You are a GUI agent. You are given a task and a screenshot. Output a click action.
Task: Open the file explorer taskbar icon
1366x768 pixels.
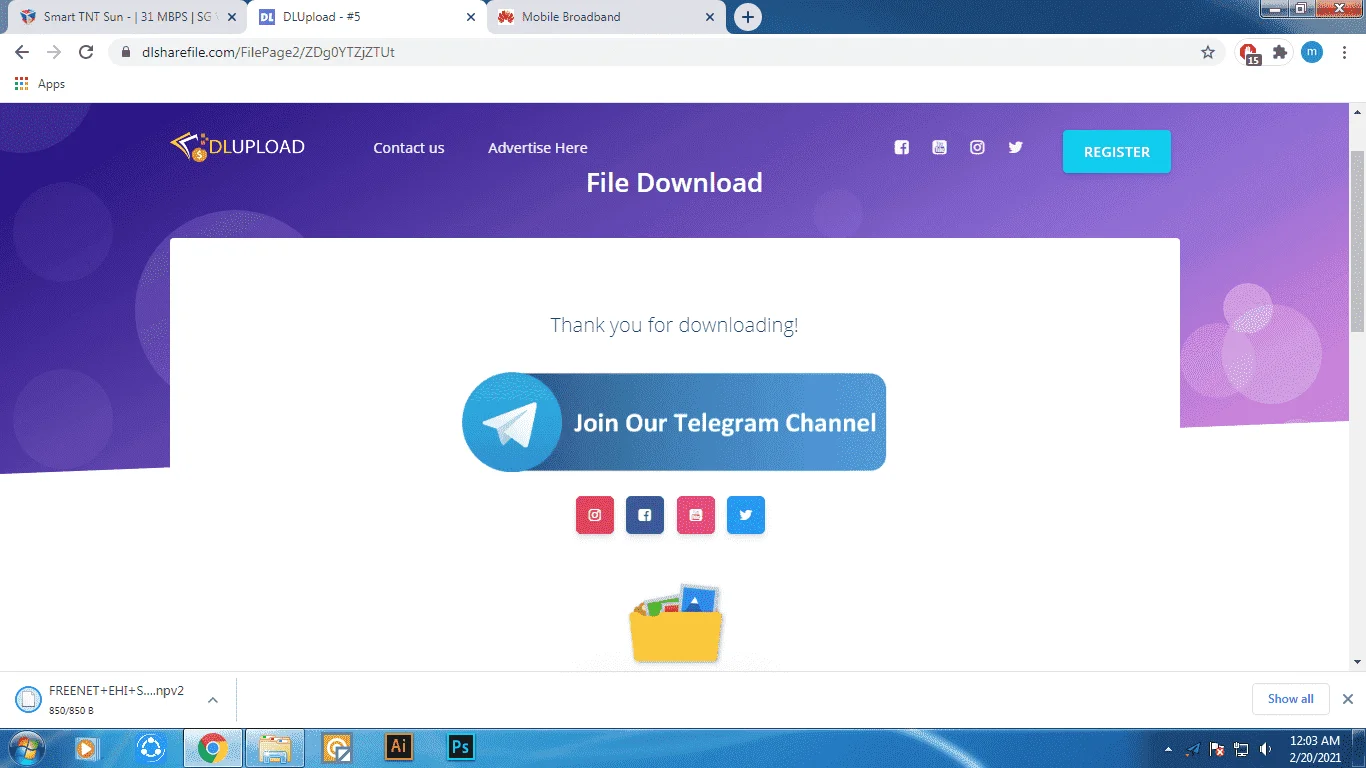(x=275, y=747)
